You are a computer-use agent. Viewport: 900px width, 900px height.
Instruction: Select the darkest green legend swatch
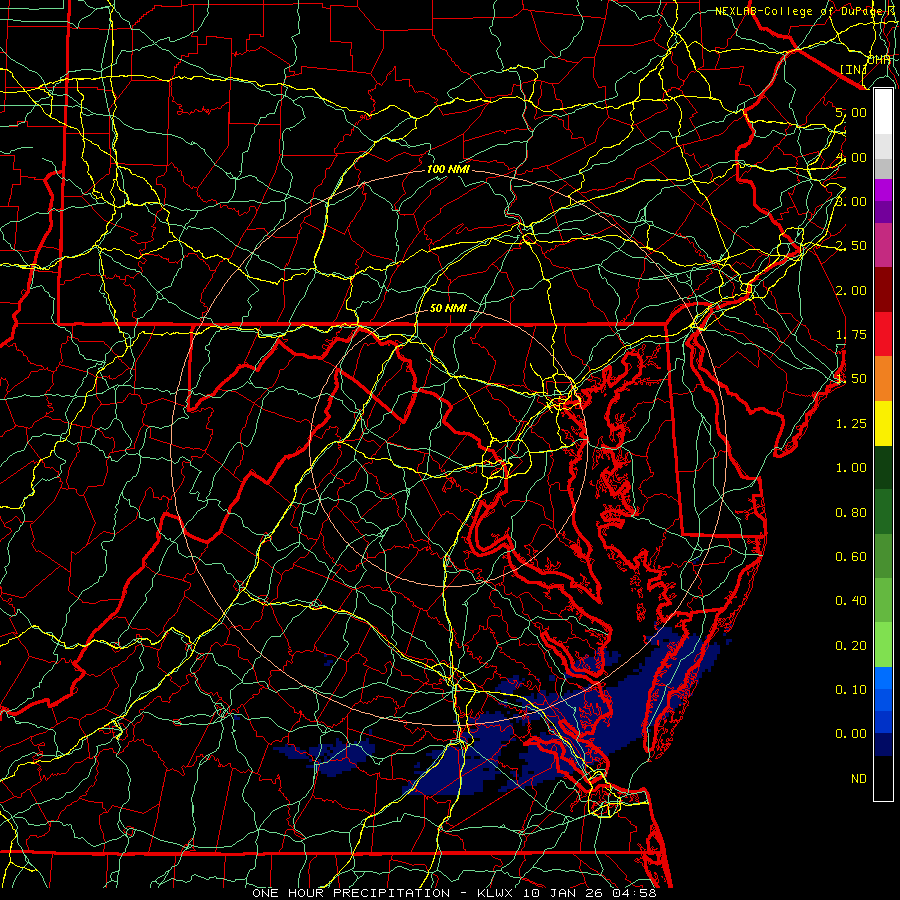pyautogui.click(x=883, y=467)
